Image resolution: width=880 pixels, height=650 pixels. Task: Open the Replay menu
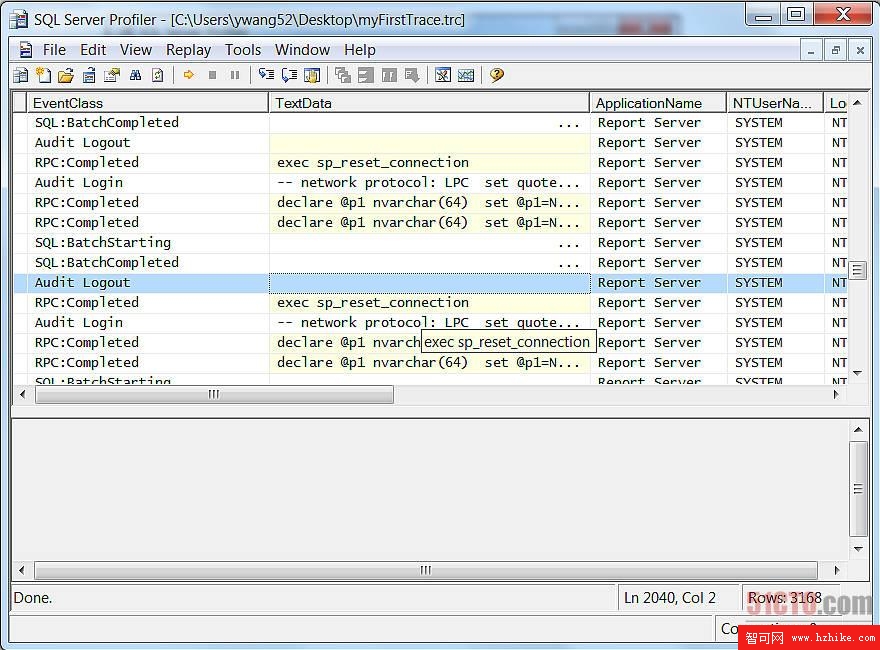tap(189, 50)
